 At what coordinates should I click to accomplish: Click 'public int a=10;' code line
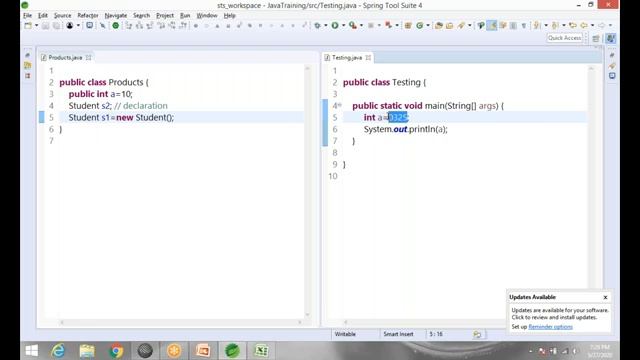tap(100, 94)
